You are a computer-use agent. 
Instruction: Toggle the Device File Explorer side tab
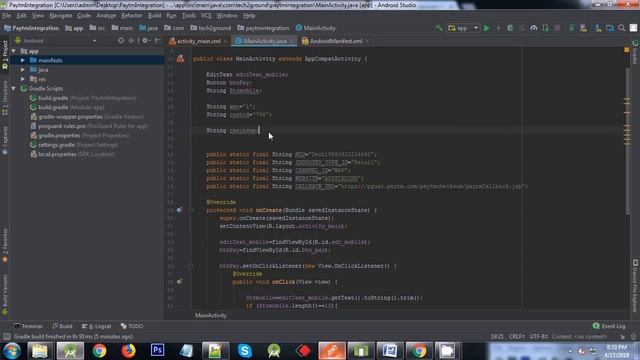tap(635, 286)
